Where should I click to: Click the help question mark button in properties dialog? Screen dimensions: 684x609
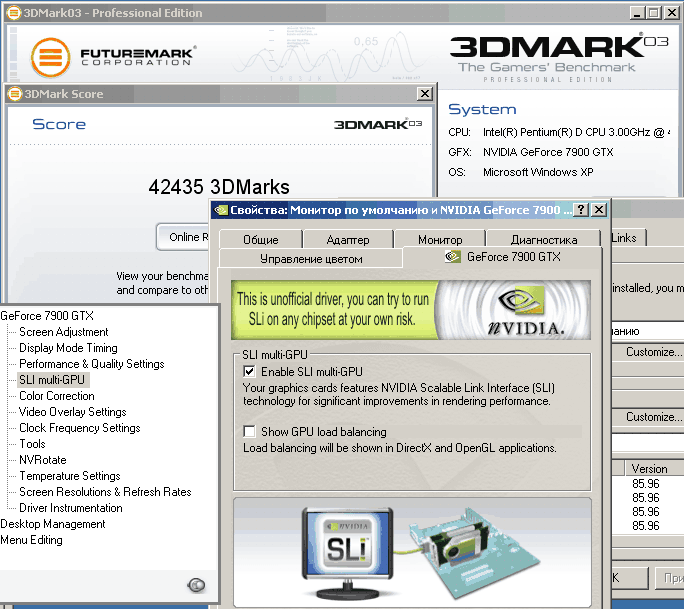[580, 210]
